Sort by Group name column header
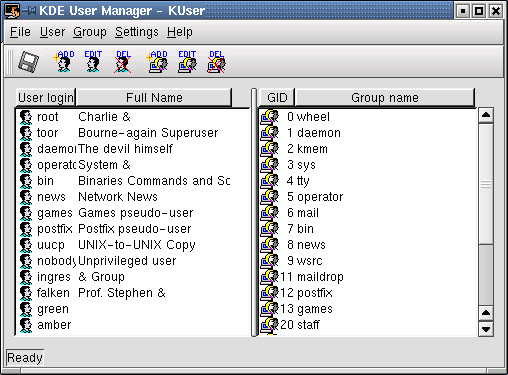This screenshot has height=375, width=508. 385,98
